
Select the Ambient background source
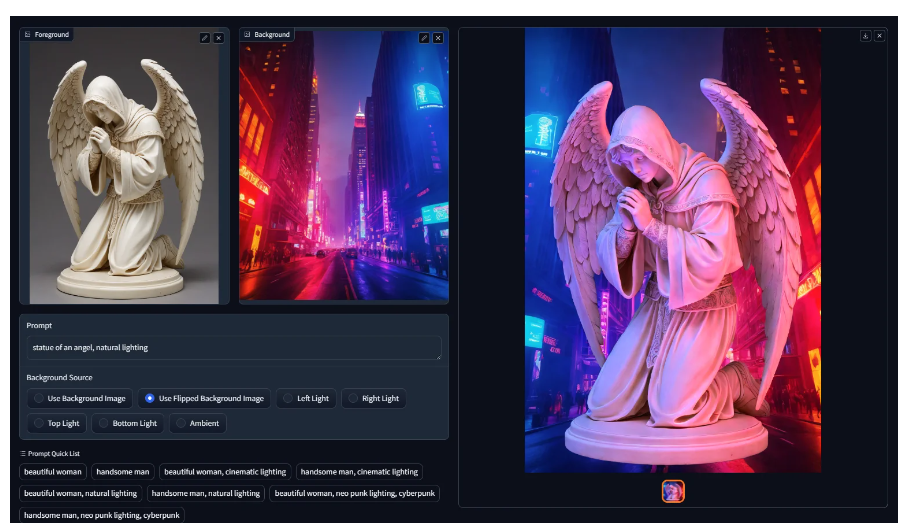click(x=197, y=423)
